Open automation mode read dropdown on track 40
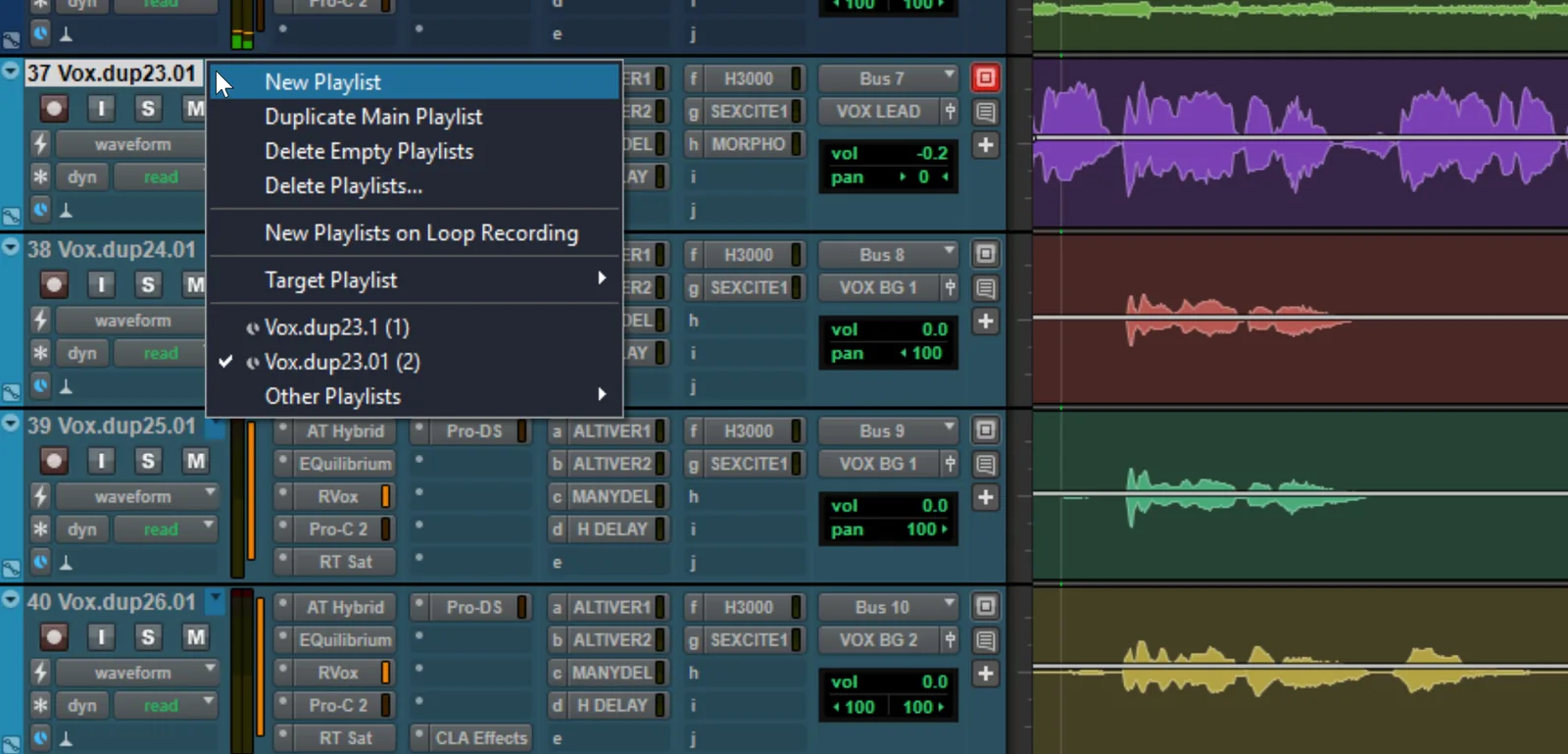Viewport: 1568px width, 754px height. (166, 705)
